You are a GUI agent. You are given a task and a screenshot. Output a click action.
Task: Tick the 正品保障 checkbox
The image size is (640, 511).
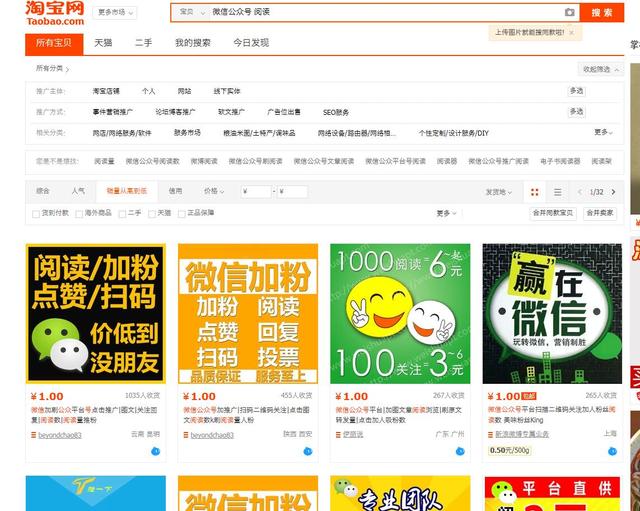coord(182,214)
